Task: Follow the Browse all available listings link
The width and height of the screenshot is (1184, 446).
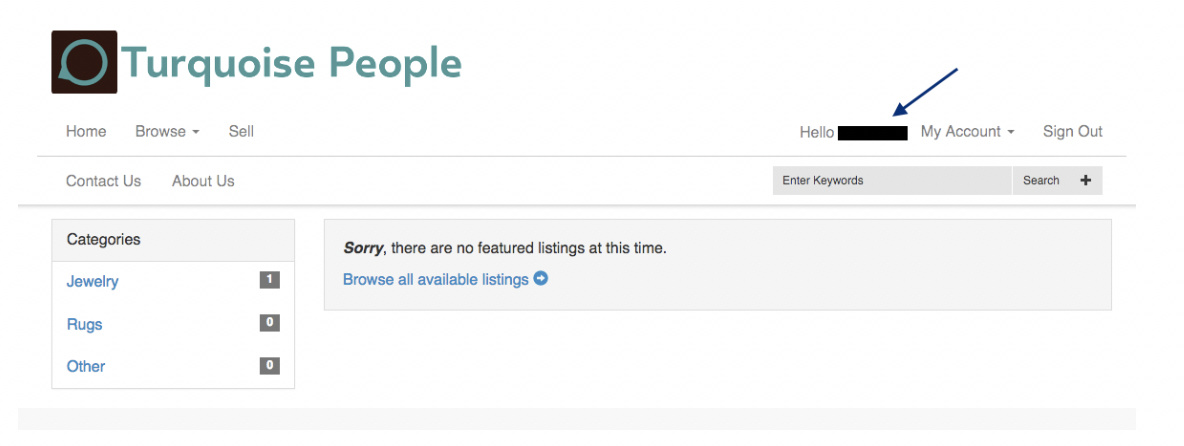Action: [x=436, y=279]
